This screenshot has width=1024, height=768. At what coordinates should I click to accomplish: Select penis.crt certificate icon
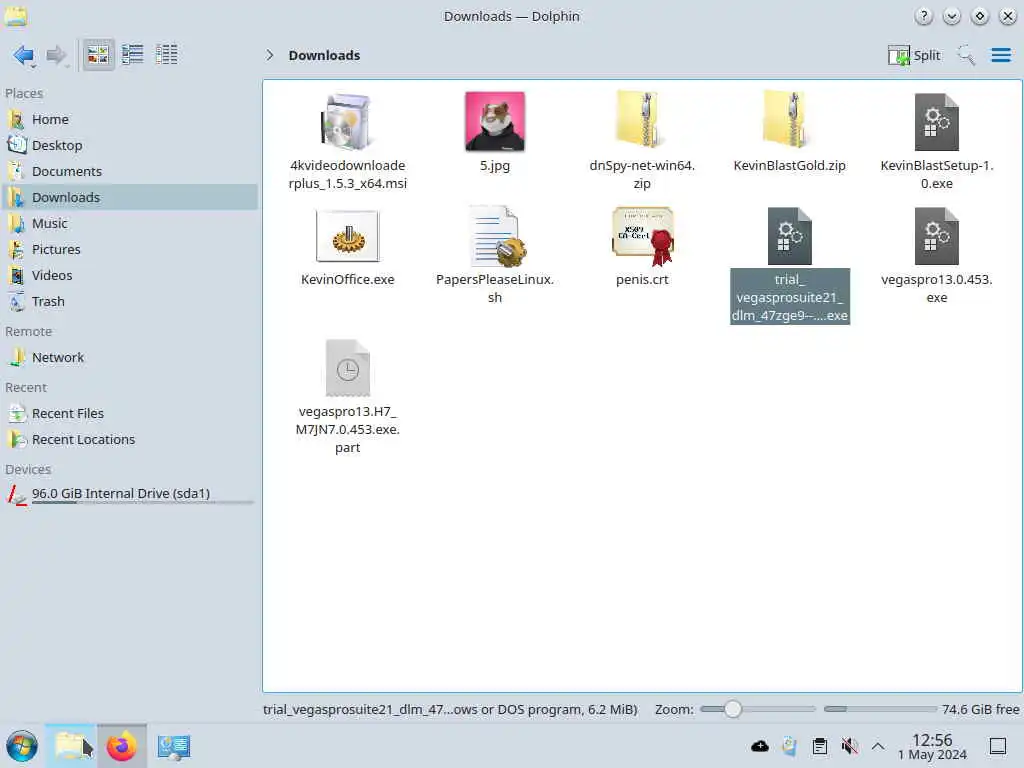[641, 236]
